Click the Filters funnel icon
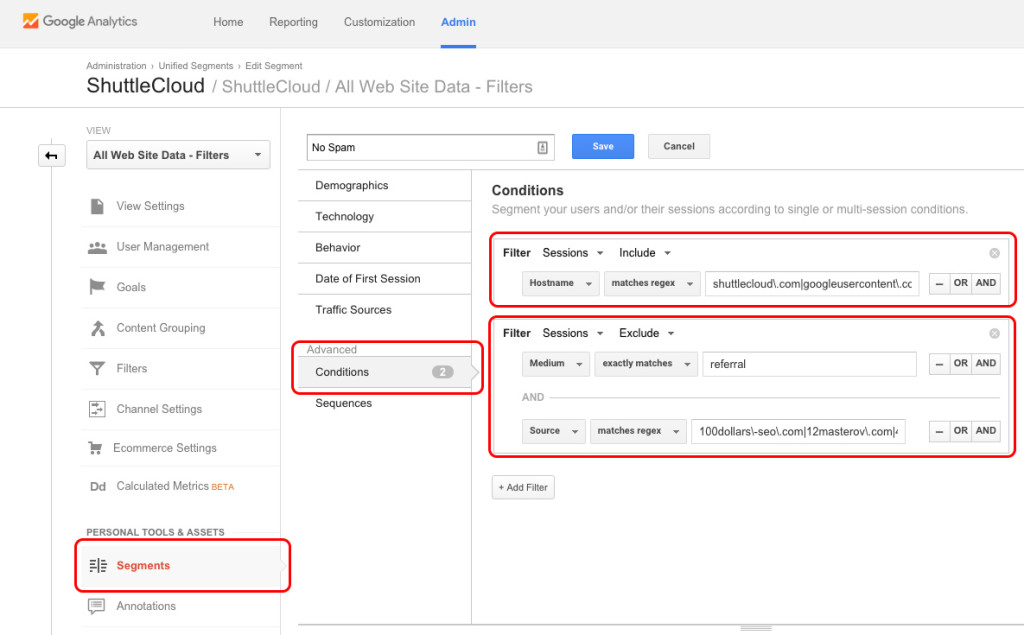 [x=97, y=368]
